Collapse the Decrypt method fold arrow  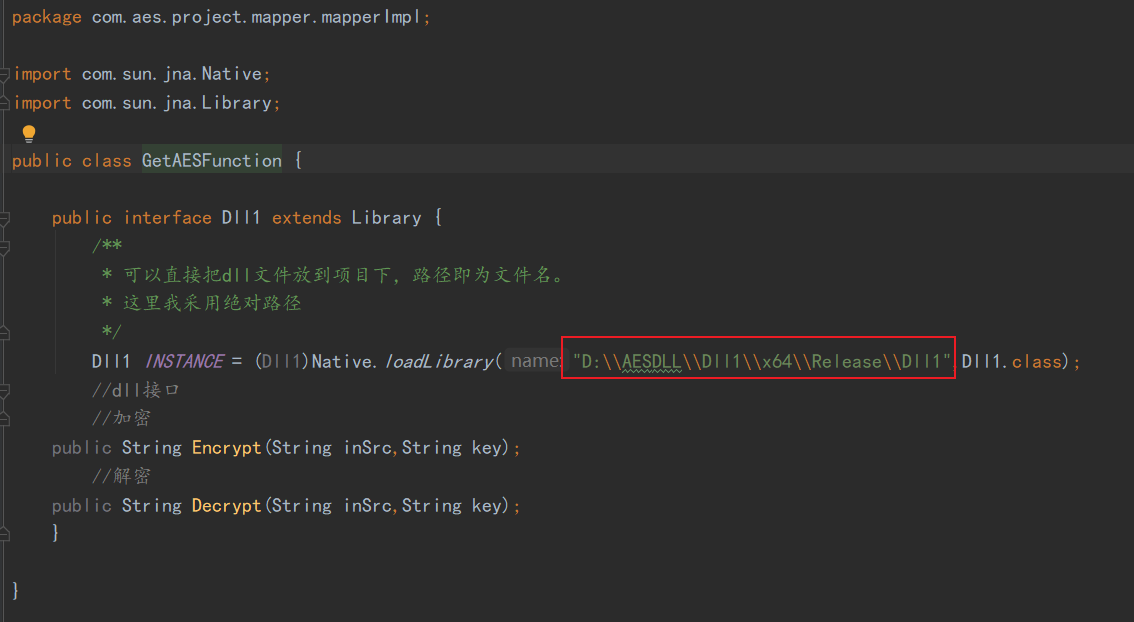(6, 505)
